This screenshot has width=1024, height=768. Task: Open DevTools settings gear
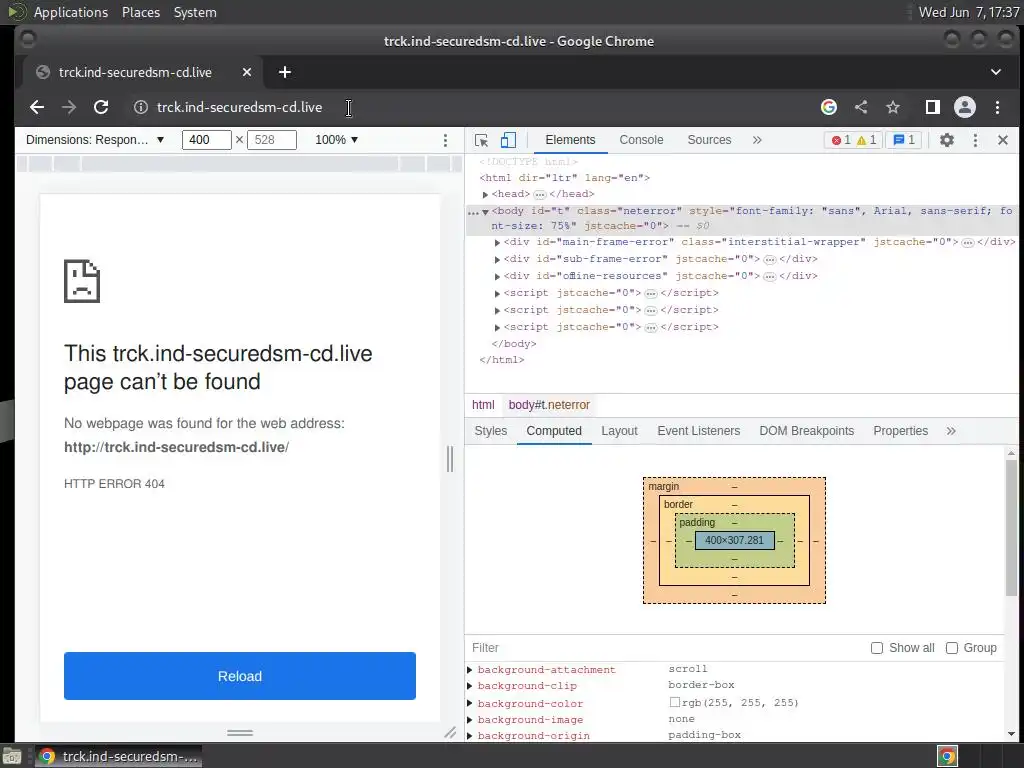947,140
